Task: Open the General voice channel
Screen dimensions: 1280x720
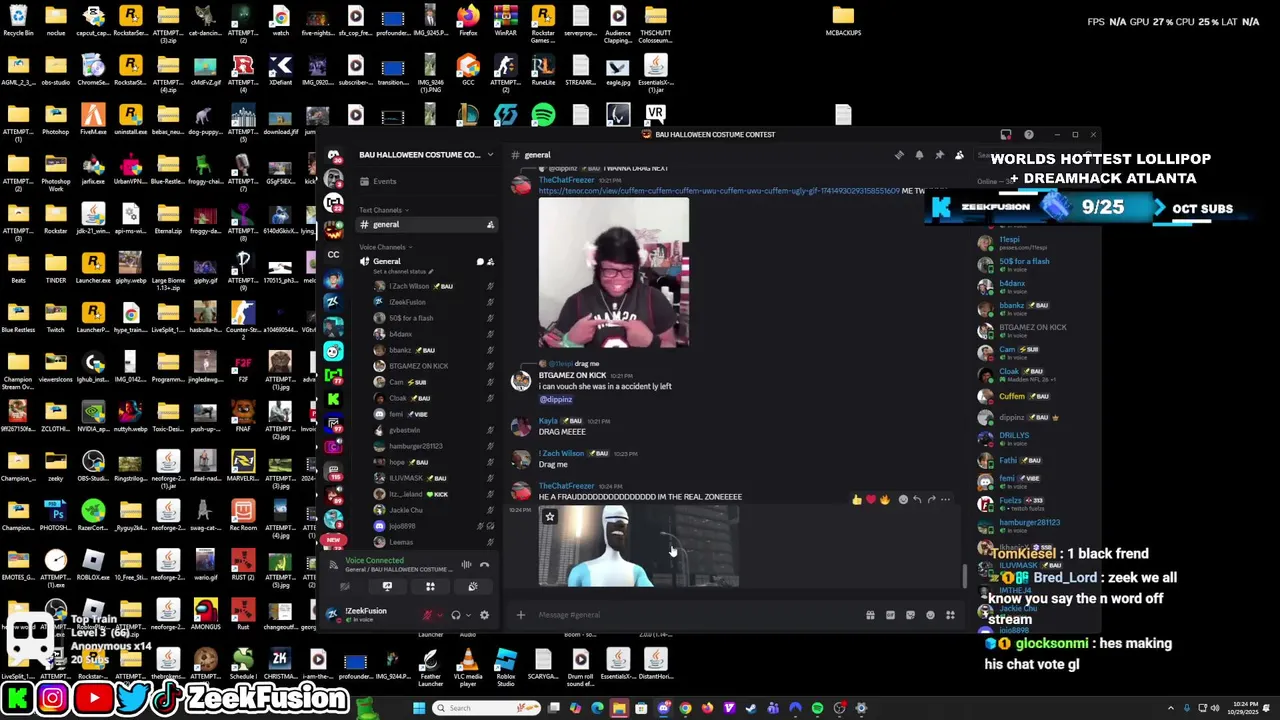Action: [387, 261]
